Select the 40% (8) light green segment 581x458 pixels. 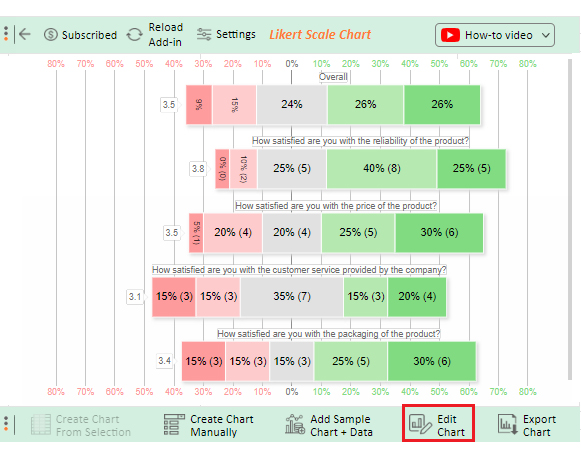coord(382,169)
